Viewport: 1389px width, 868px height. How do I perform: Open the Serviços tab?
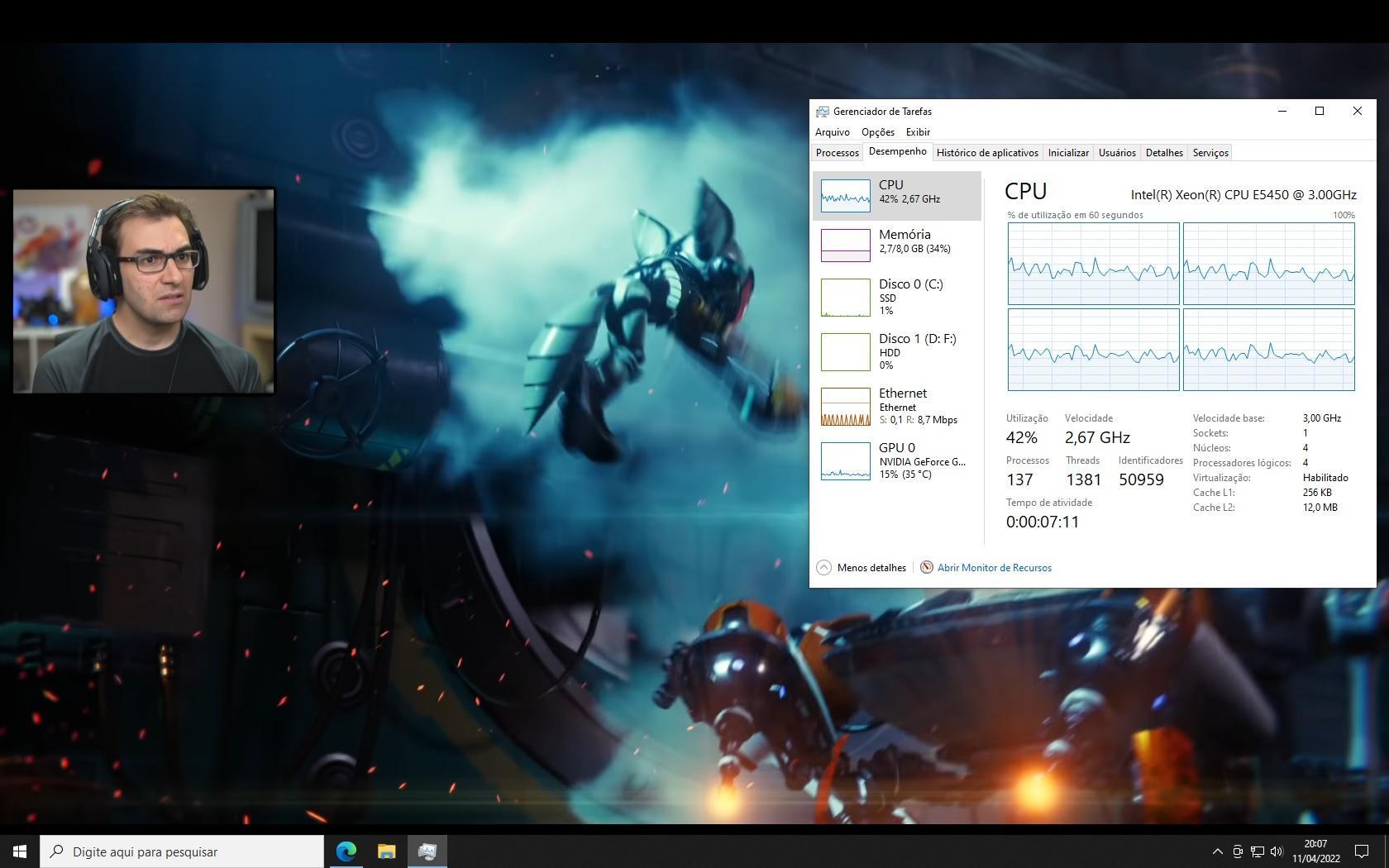[x=1210, y=153]
